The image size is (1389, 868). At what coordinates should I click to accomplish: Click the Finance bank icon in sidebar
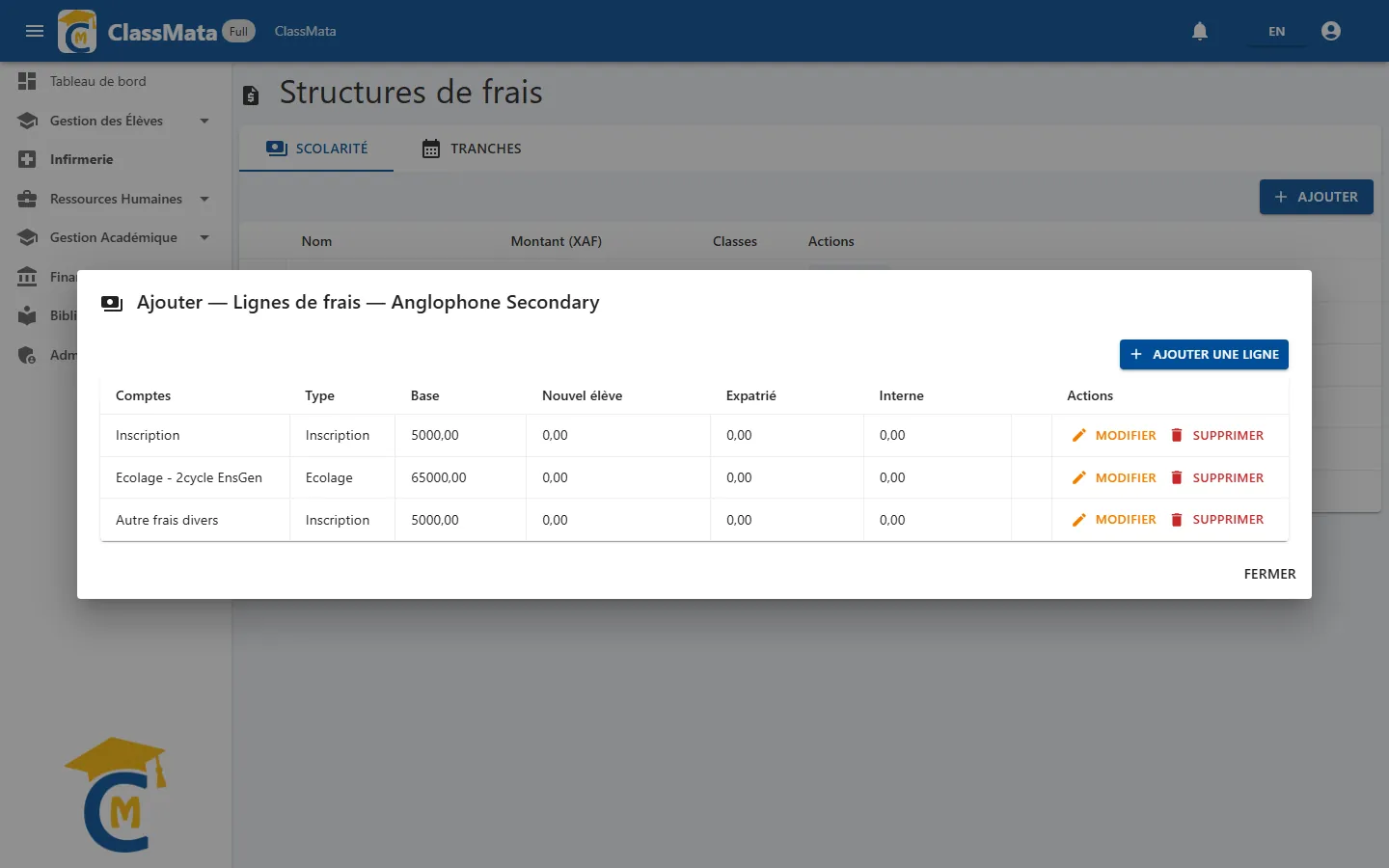pos(27,277)
